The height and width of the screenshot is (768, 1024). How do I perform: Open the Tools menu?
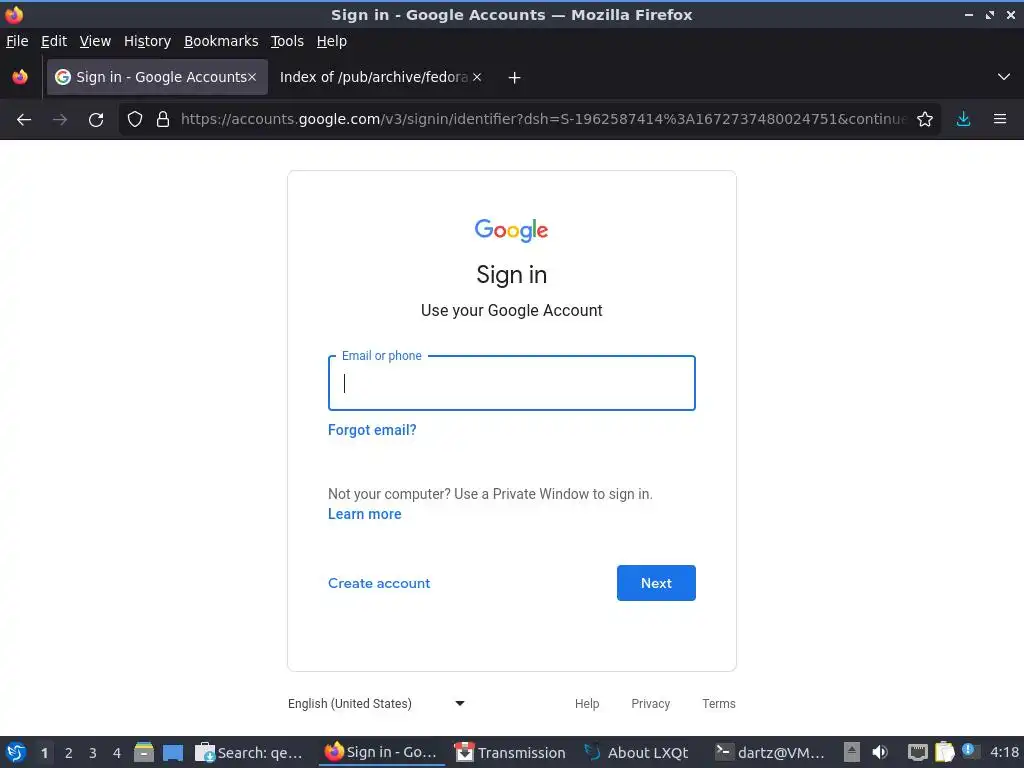tap(287, 41)
